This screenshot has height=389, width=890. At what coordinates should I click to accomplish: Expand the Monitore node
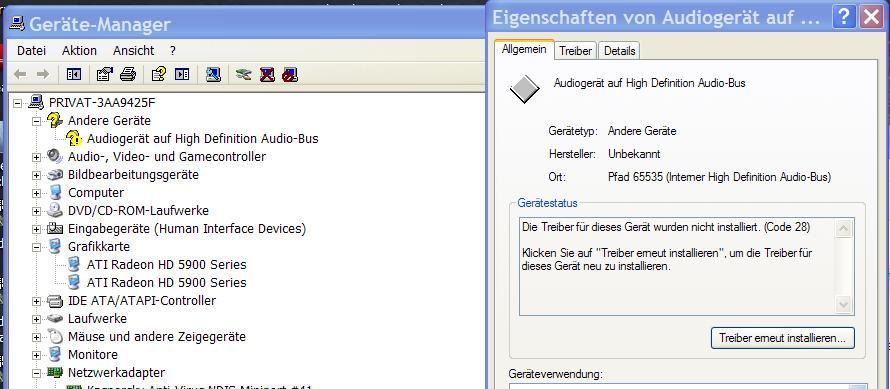point(36,355)
